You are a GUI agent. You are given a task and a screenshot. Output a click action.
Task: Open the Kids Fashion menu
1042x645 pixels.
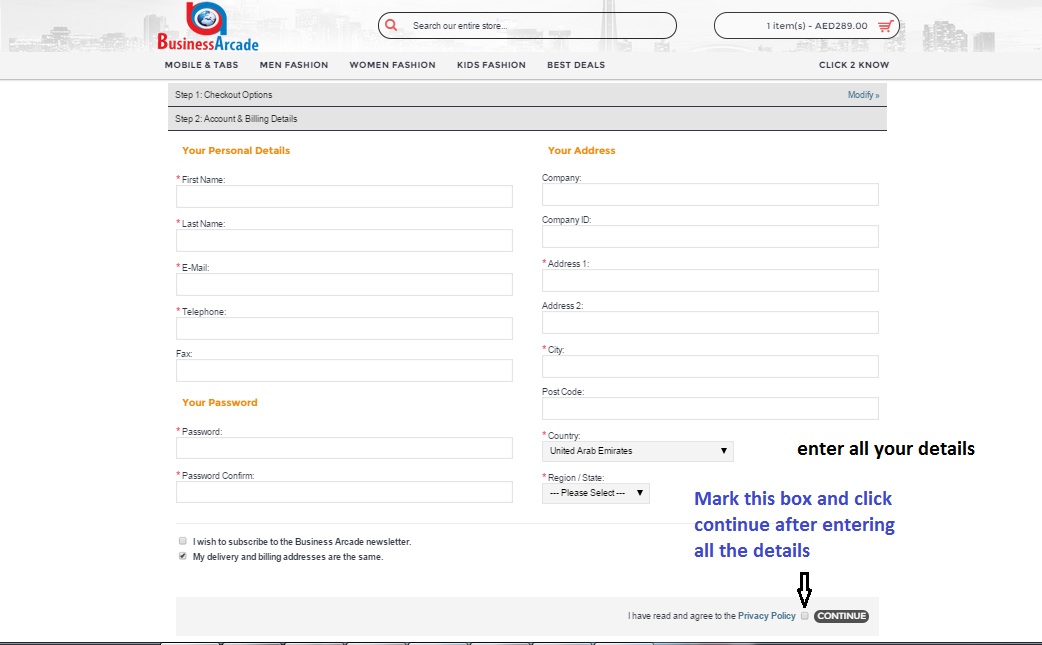pyautogui.click(x=491, y=64)
